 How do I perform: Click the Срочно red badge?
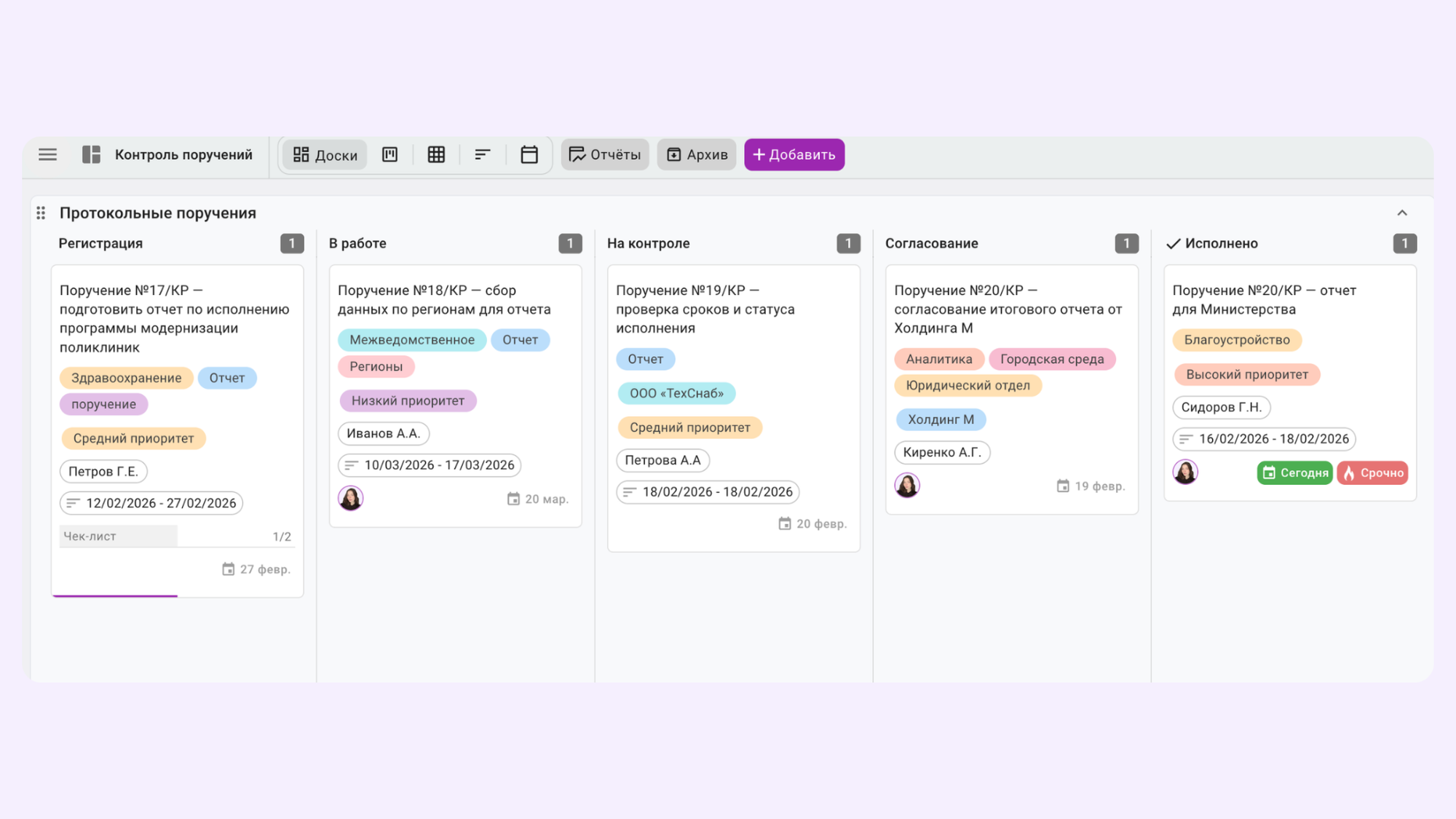1373,472
